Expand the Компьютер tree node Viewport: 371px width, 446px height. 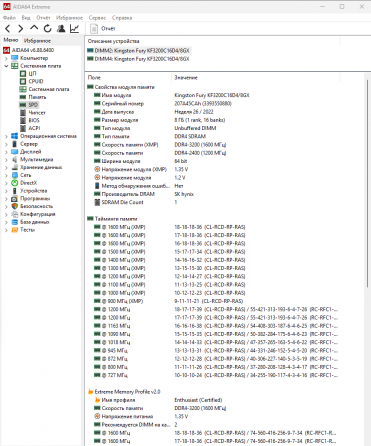click(6, 58)
